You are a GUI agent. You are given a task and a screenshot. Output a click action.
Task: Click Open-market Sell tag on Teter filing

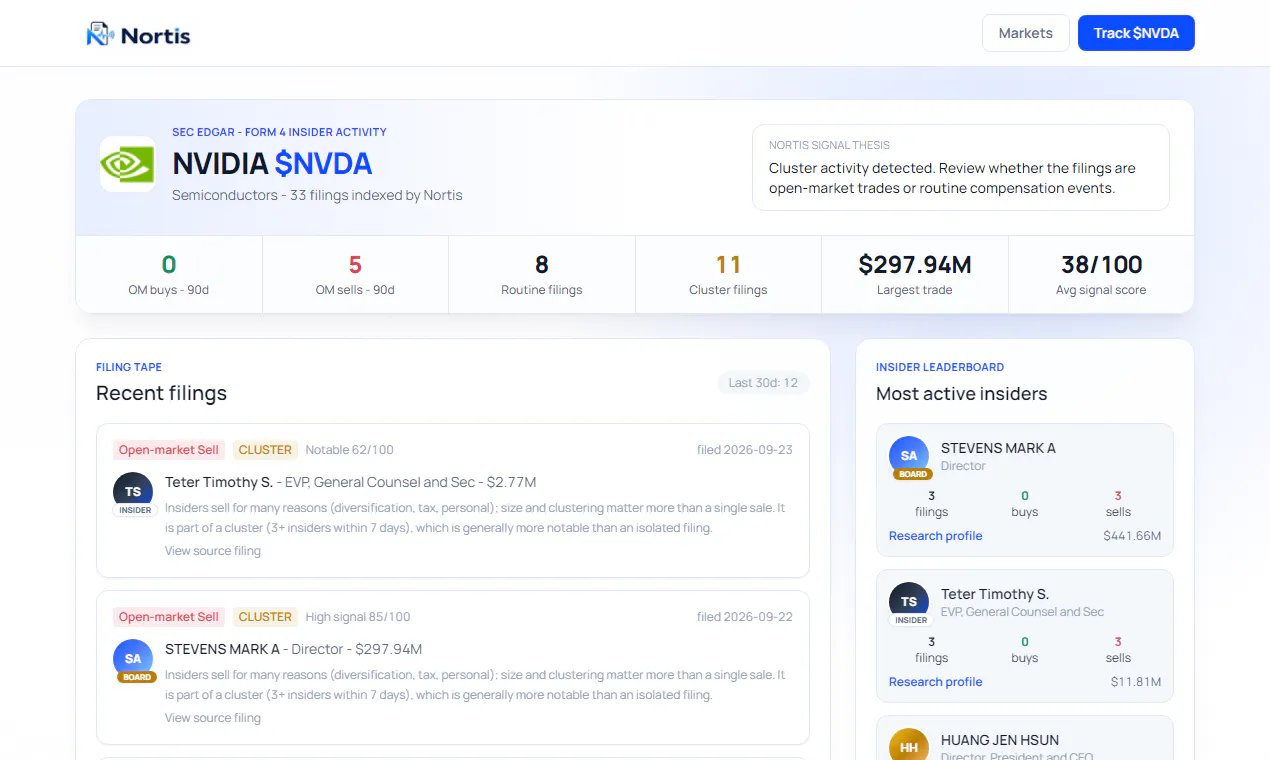coord(169,450)
